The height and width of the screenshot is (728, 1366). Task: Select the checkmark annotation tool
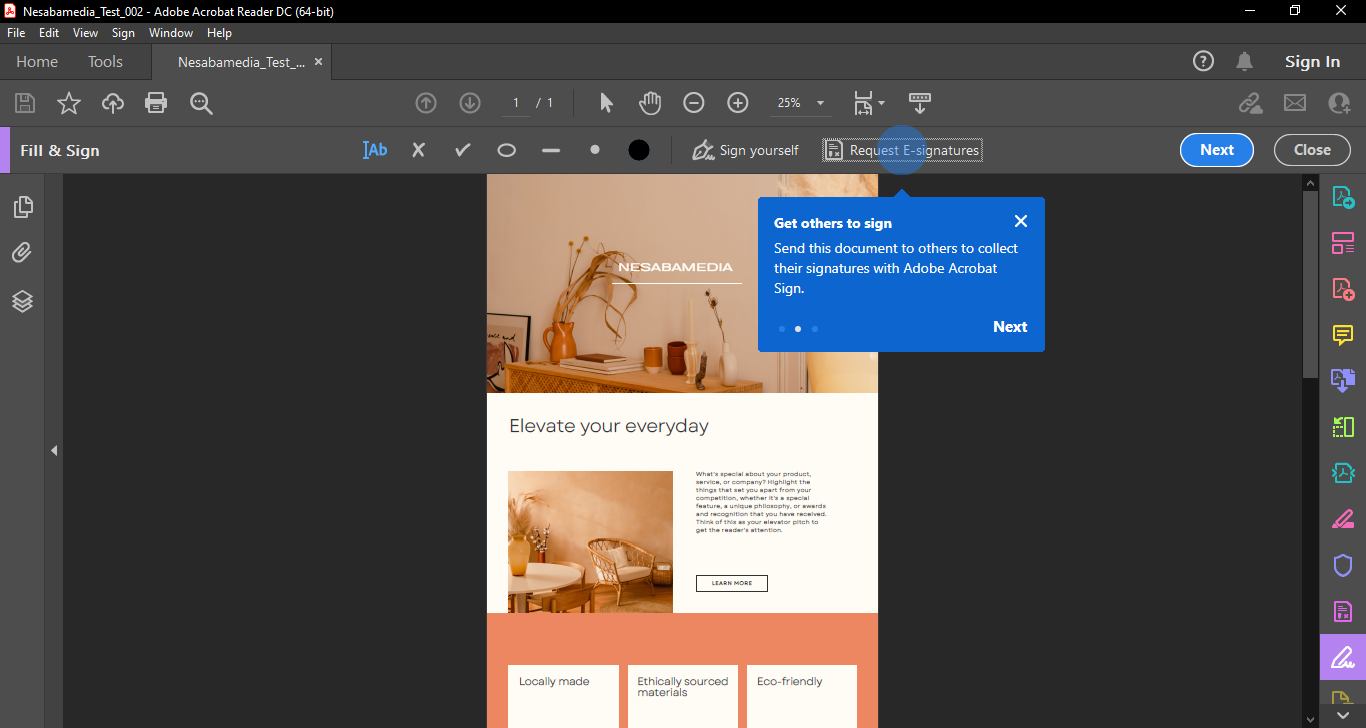click(x=462, y=150)
